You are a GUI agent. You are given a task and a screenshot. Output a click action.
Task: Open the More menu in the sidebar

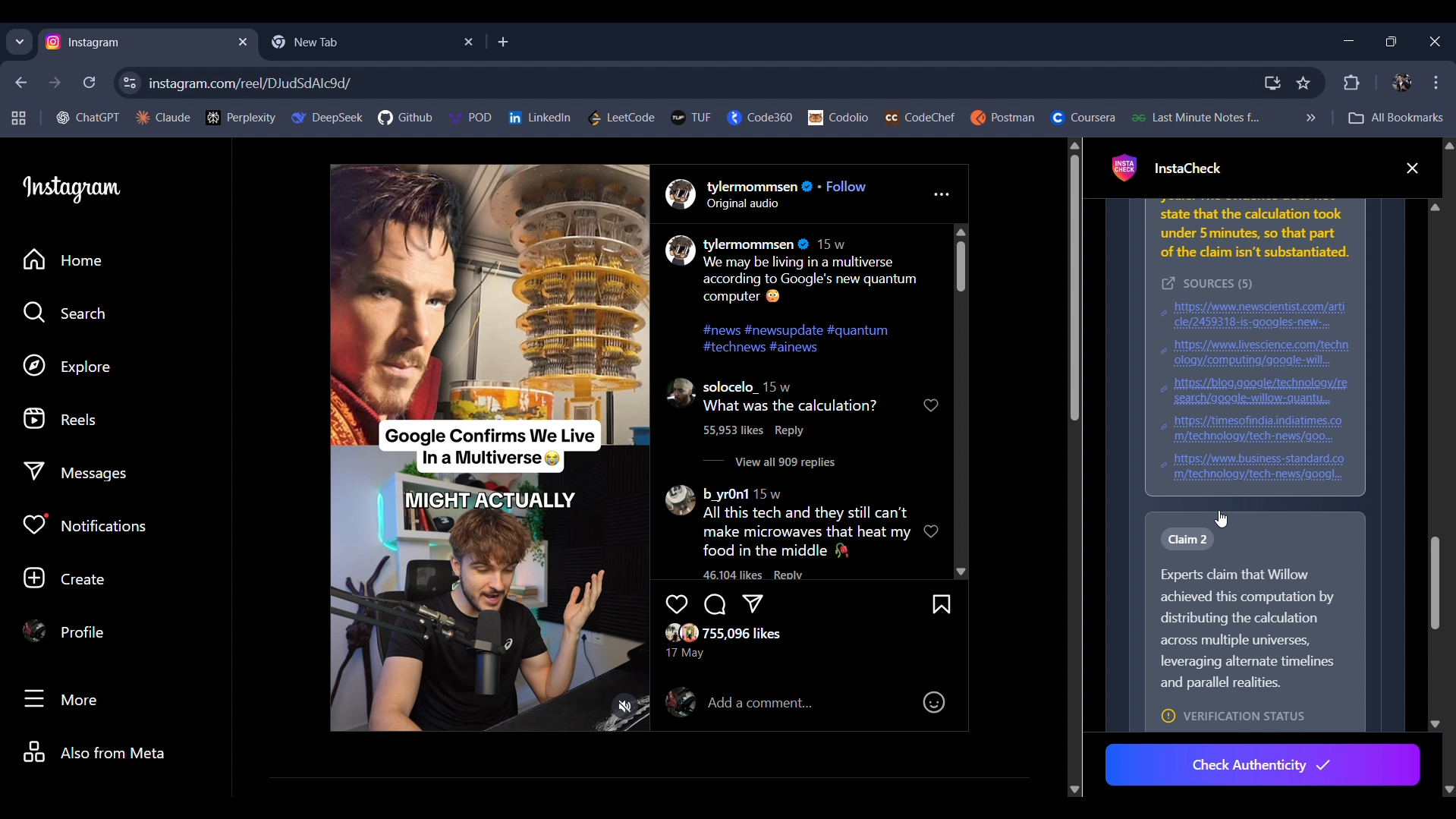[60, 699]
